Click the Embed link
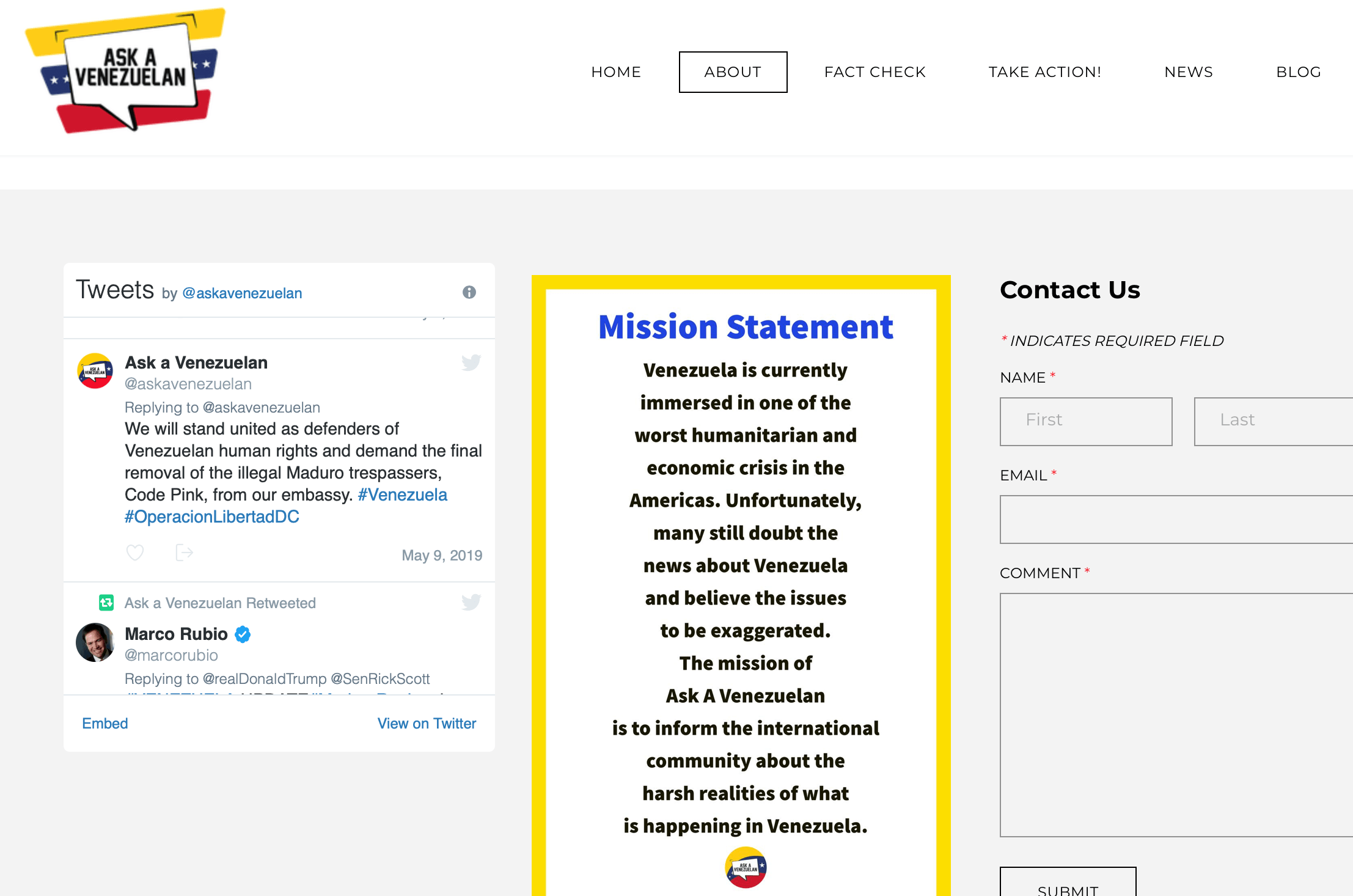Image resolution: width=1353 pixels, height=896 pixels. tap(105, 724)
